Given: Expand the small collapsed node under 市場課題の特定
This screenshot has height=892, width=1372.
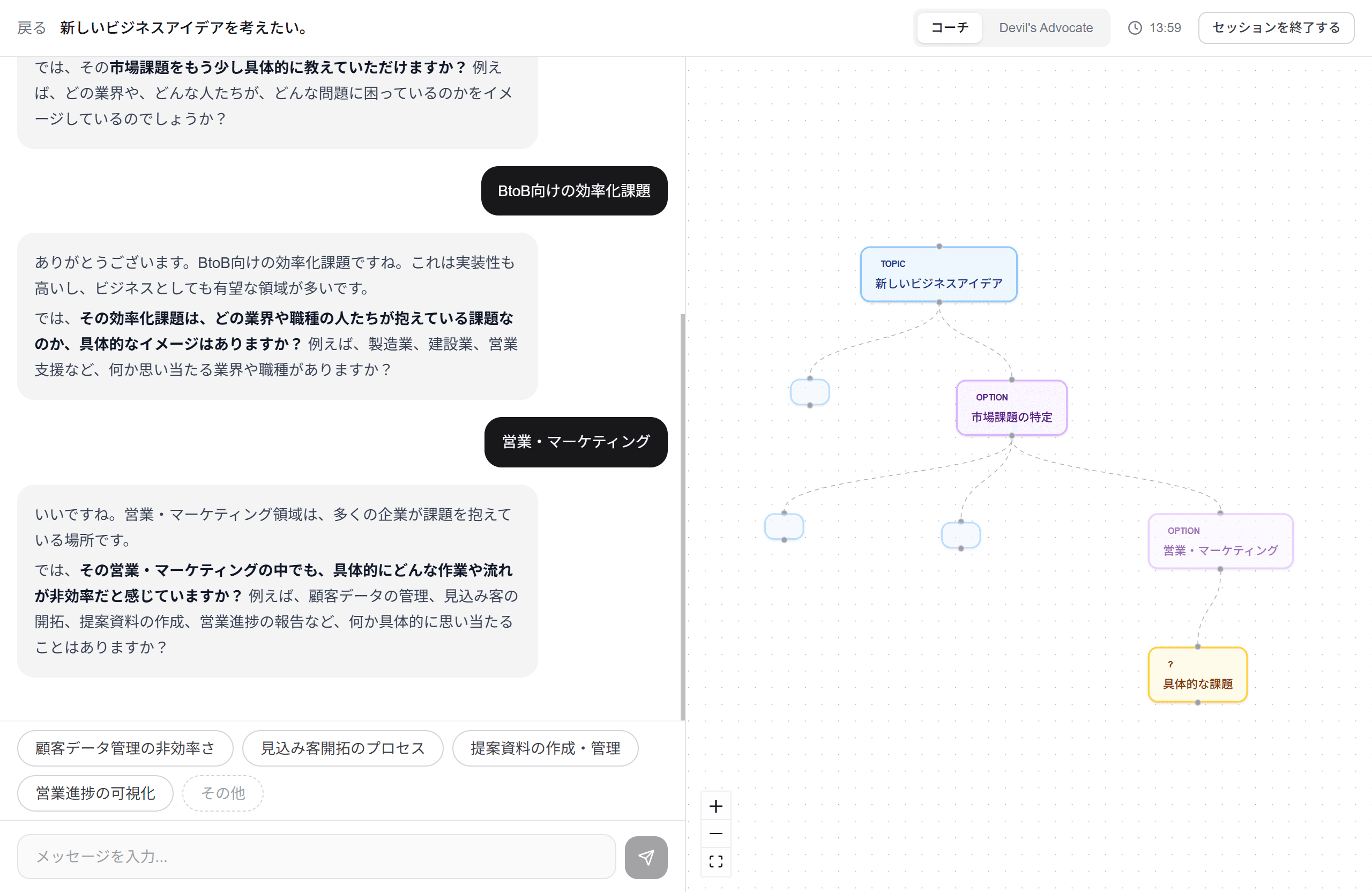Looking at the screenshot, I should (x=960, y=535).
